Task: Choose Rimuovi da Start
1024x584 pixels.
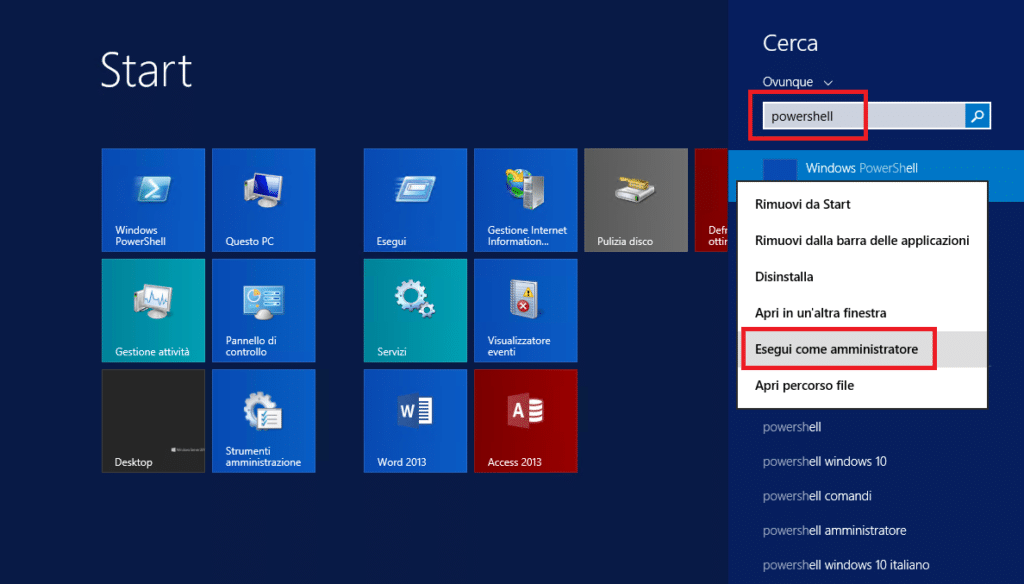Action: click(862, 204)
